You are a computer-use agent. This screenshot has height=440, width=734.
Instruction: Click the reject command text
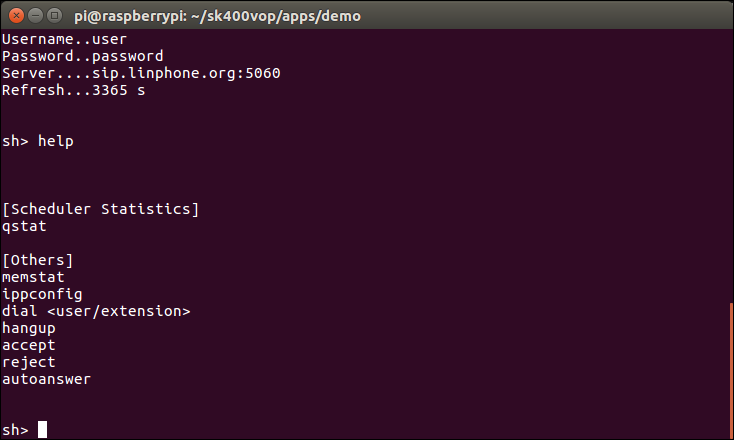(29, 362)
